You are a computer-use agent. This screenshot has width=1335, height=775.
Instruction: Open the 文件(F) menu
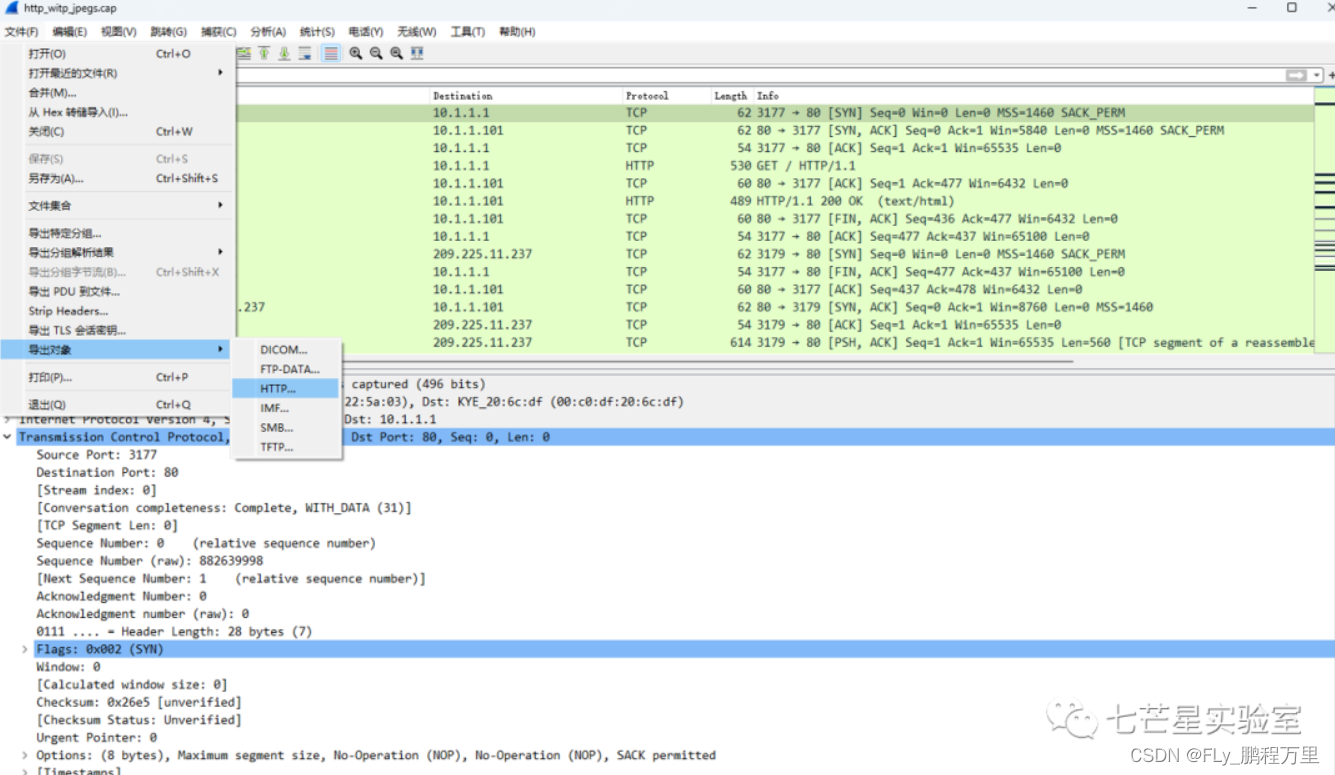21,32
